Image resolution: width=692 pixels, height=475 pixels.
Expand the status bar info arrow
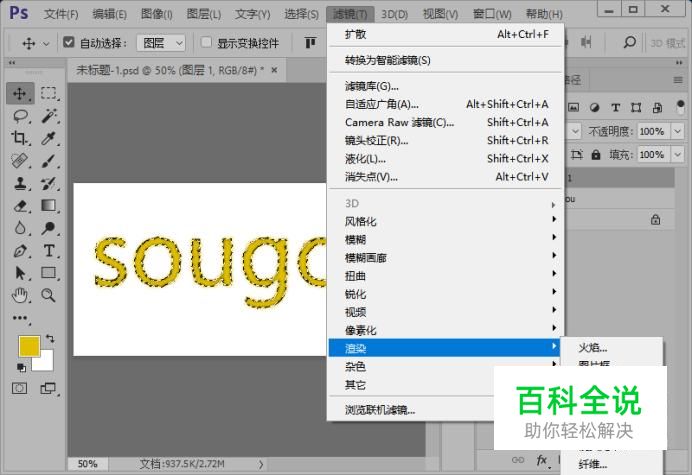pos(261,464)
